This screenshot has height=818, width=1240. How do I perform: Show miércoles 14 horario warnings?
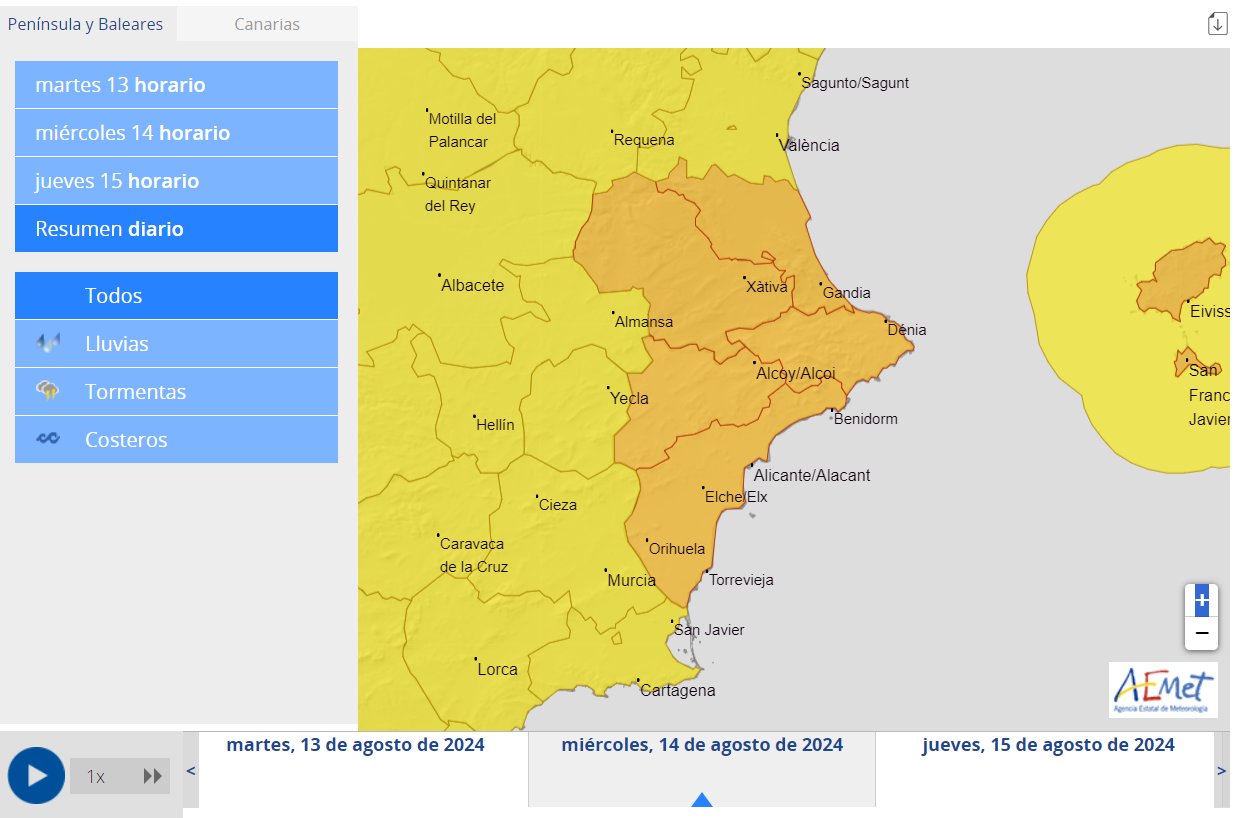[x=176, y=133]
